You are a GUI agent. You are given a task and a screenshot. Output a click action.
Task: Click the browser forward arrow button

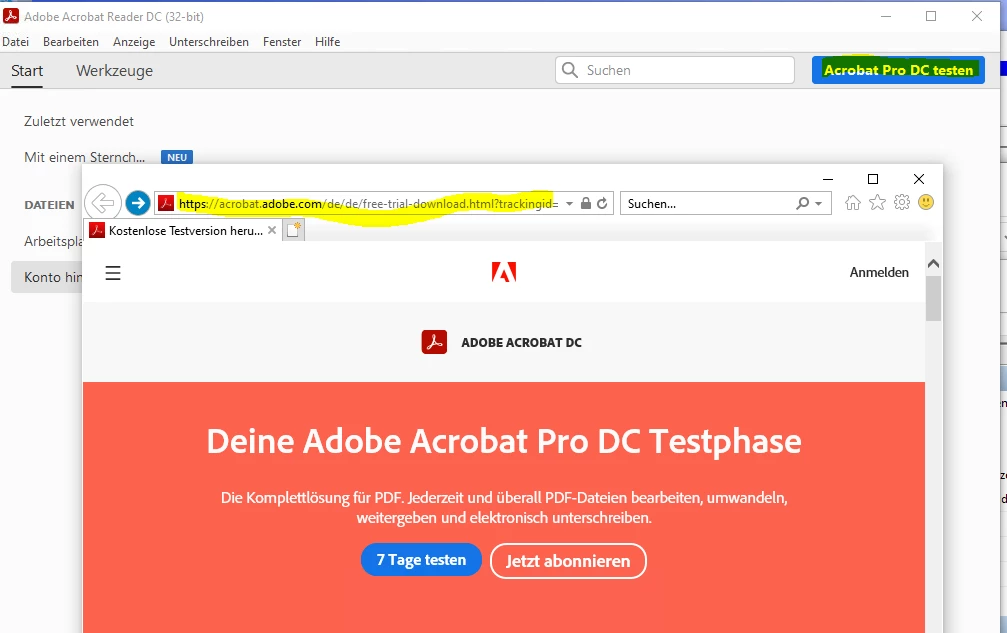[137, 203]
